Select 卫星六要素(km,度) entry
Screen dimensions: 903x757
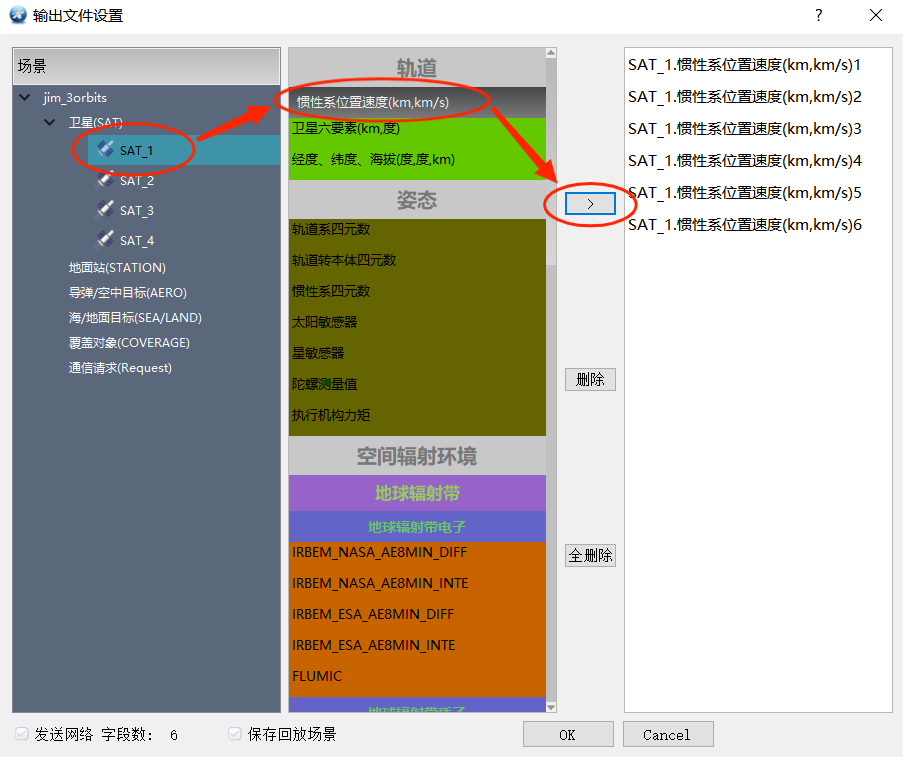point(417,128)
